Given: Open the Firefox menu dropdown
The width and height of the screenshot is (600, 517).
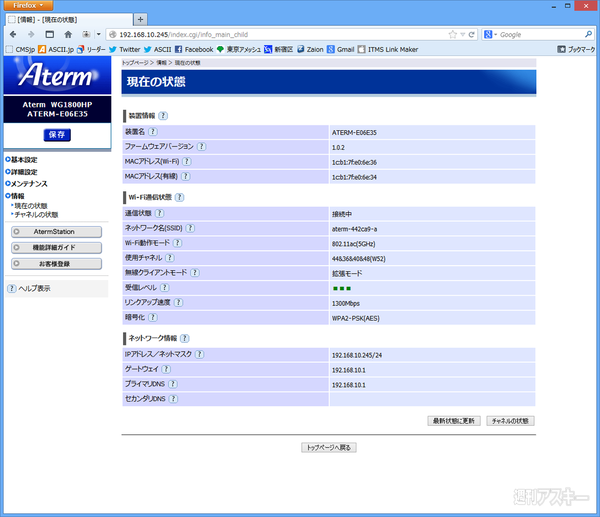Looking at the screenshot, I should pyautogui.click(x=28, y=5).
